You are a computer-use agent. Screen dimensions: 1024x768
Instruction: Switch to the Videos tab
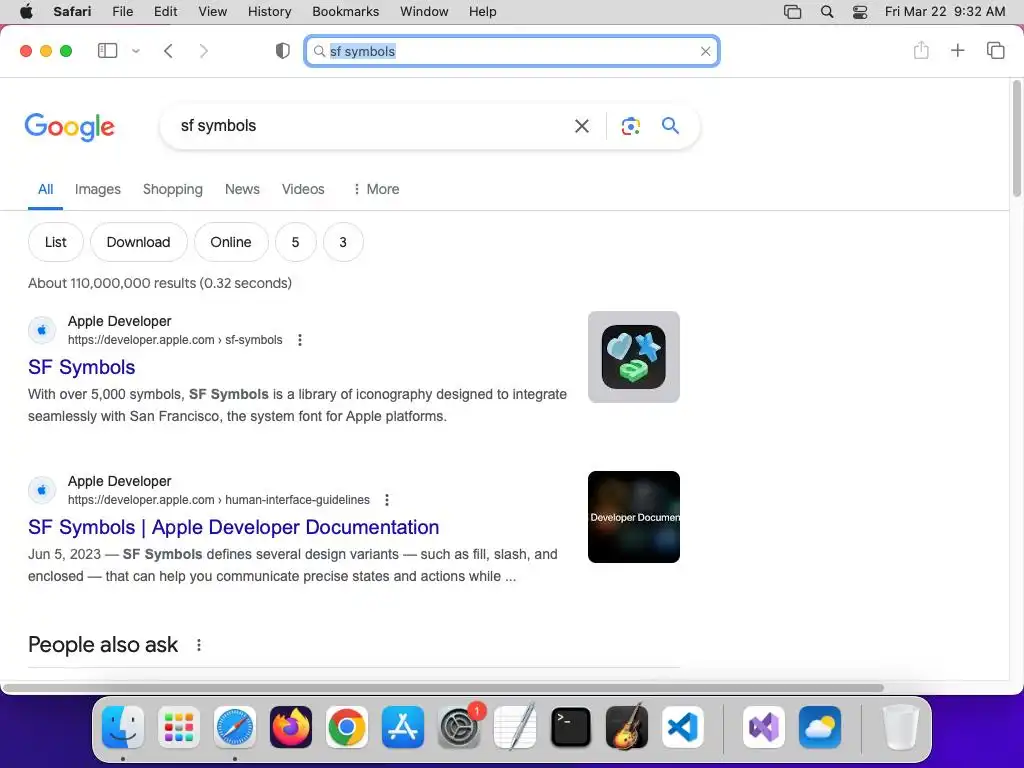pos(302,189)
